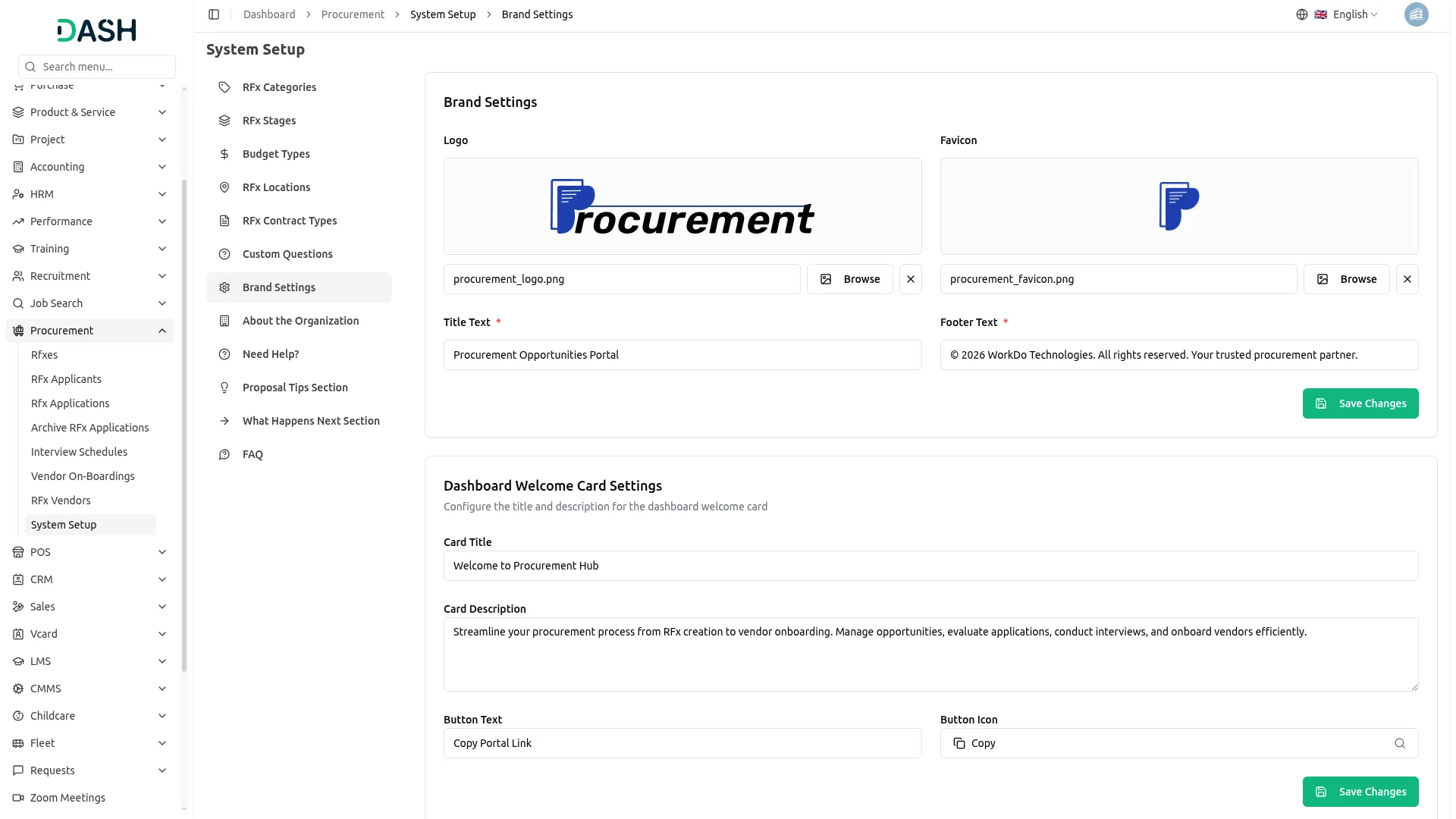
Task: Open the FAQ settings section
Action: 253,453
